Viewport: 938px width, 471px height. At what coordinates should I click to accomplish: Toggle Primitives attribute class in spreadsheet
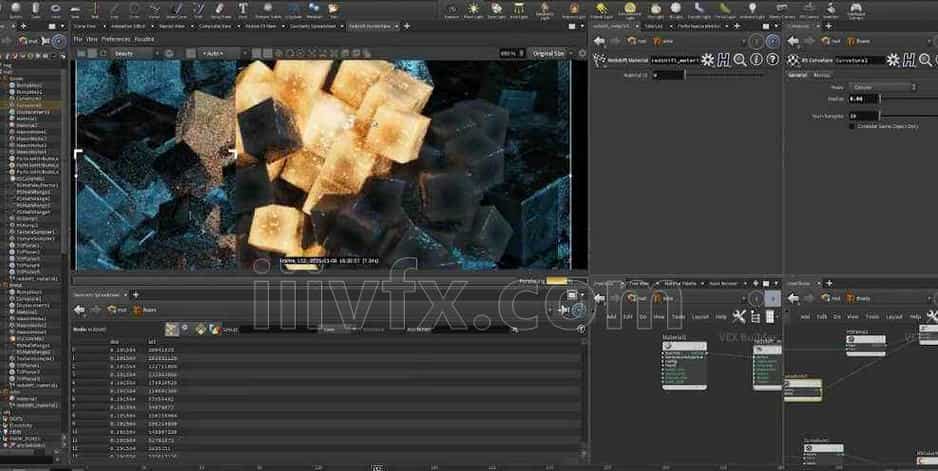click(200, 329)
